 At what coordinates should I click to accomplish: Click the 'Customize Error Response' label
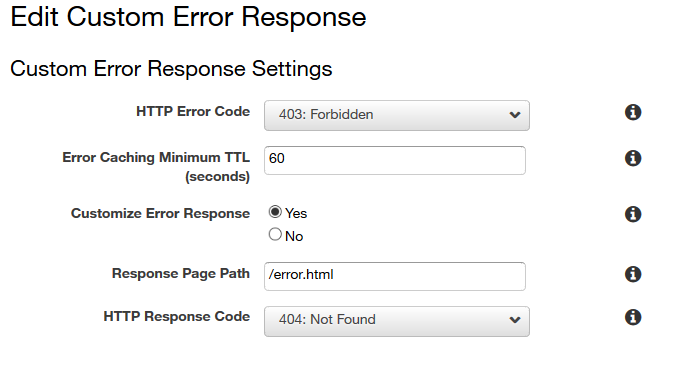click(160, 214)
